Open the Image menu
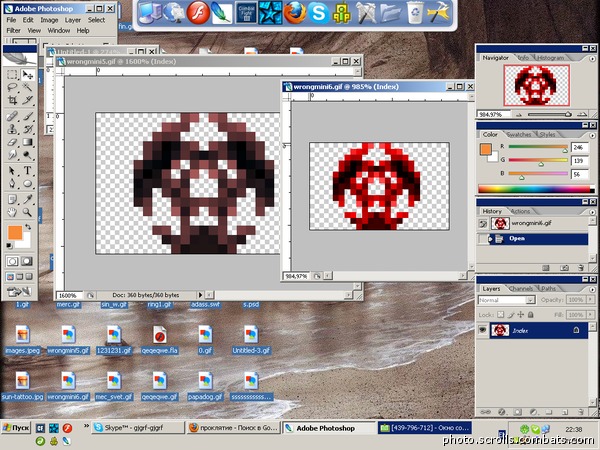Viewport: 600px width, 450px height. point(49,20)
